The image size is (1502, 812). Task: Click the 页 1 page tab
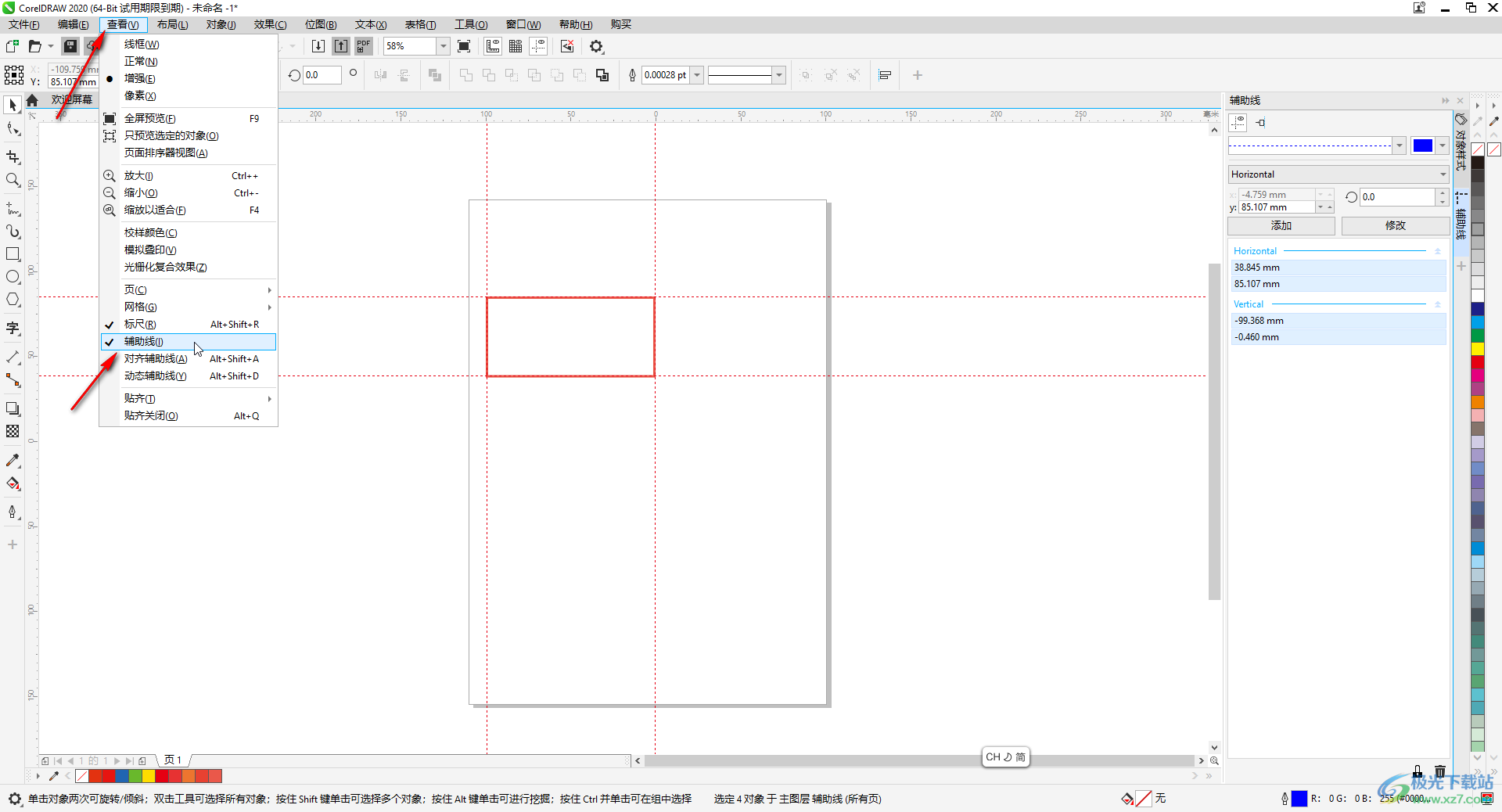pyautogui.click(x=173, y=760)
